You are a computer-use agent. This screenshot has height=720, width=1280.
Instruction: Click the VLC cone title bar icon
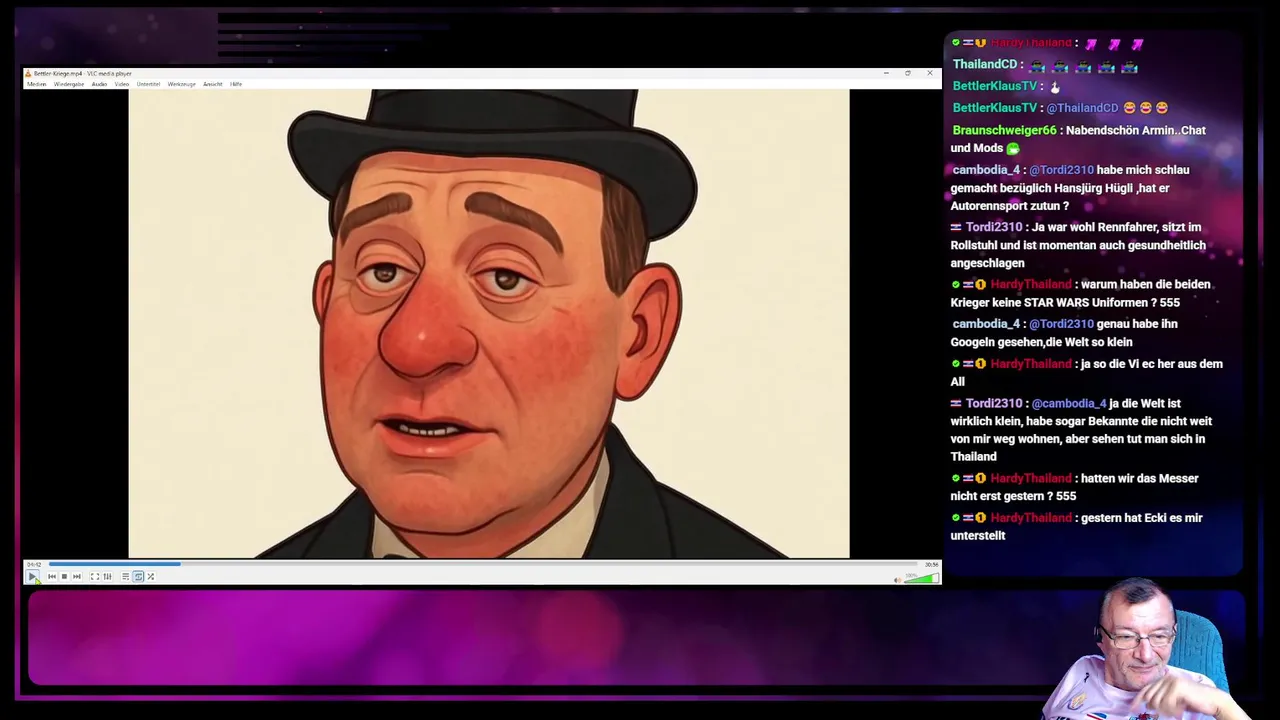[28, 74]
